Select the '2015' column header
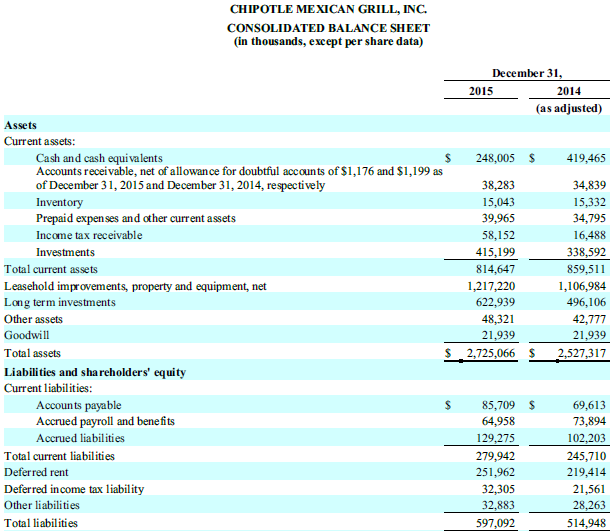 (481, 91)
